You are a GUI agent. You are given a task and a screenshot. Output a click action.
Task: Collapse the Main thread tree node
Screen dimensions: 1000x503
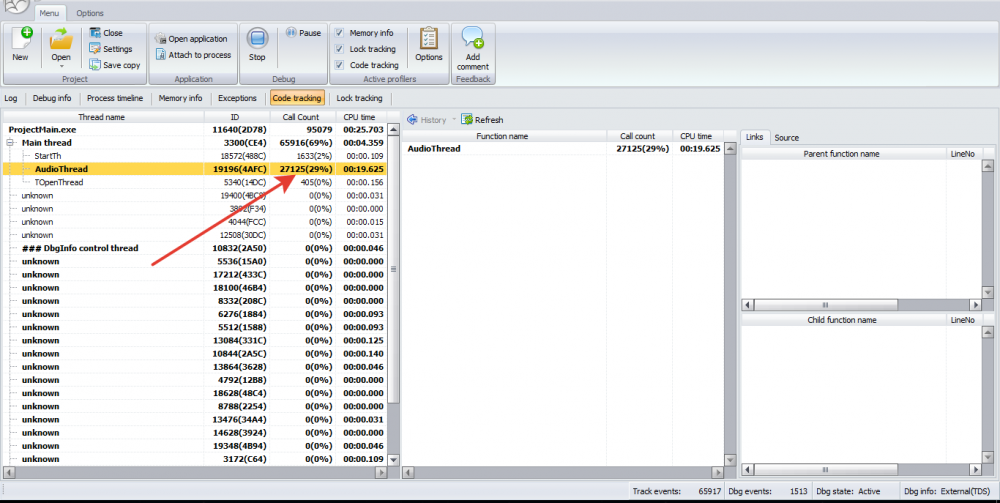click(x=11, y=143)
